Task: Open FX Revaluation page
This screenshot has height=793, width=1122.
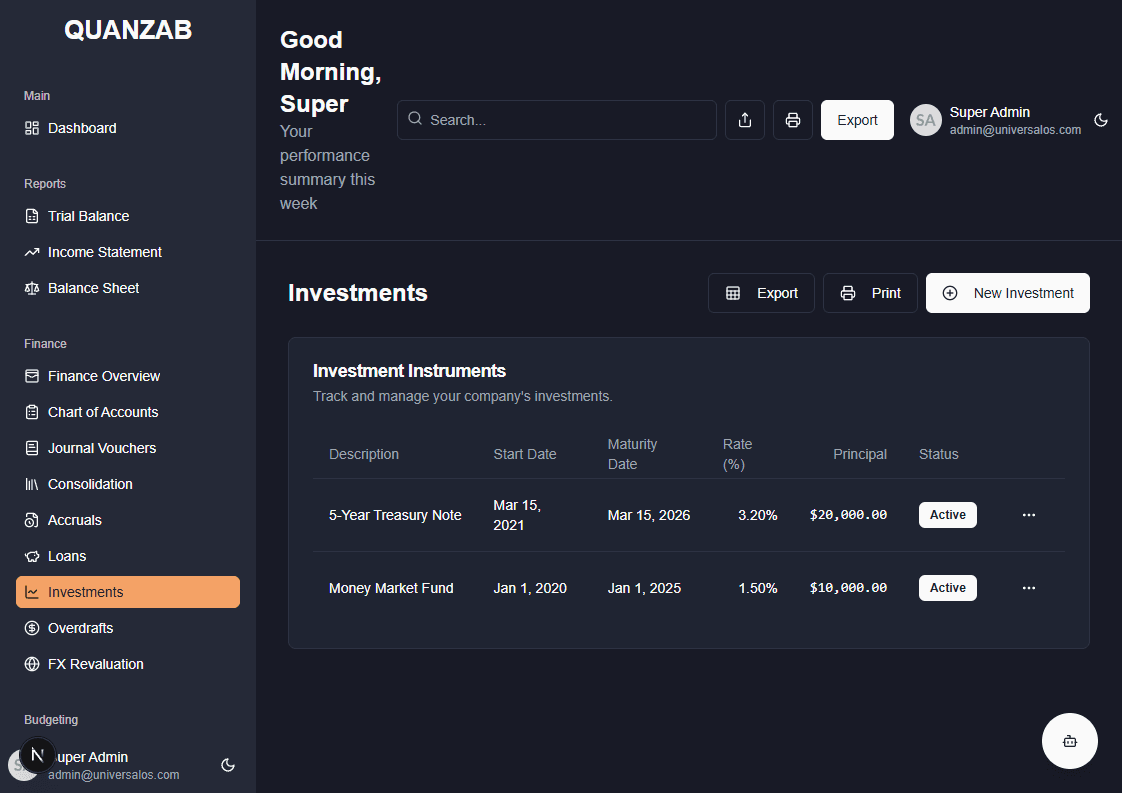Action: 128,664
